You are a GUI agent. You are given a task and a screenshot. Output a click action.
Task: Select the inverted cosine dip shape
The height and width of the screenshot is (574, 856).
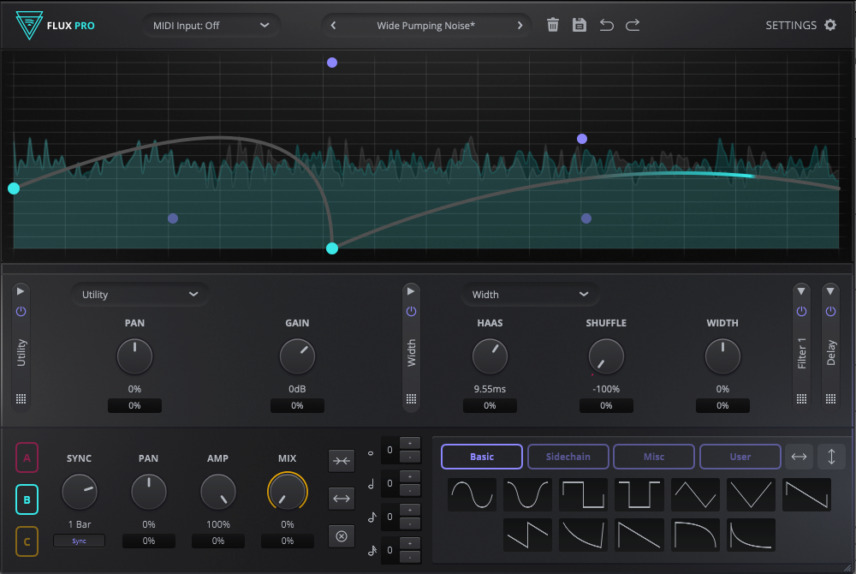527,495
